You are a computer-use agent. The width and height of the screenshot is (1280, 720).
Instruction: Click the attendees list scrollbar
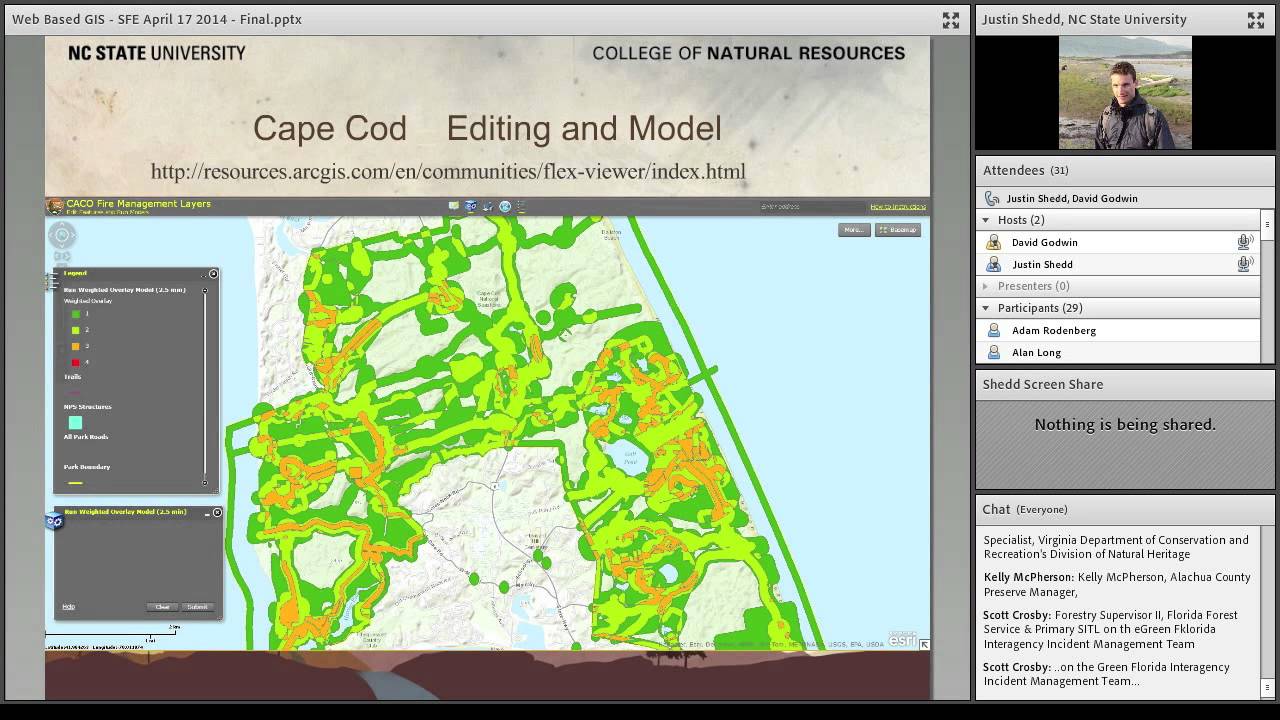click(x=1267, y=224)
